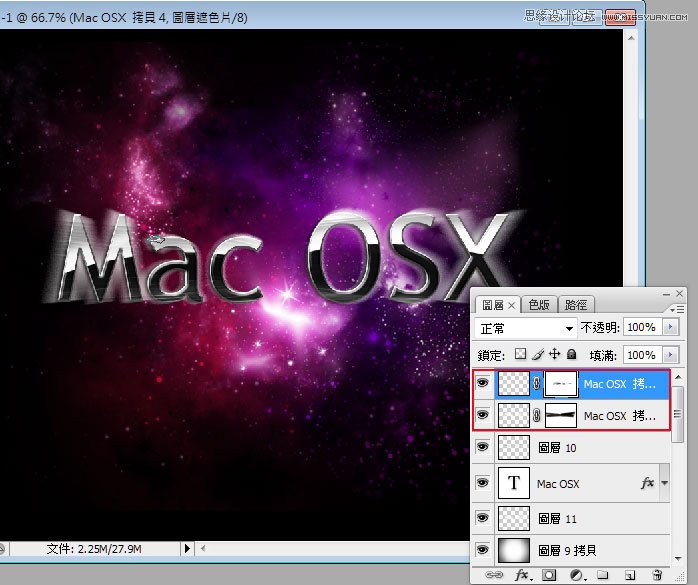Click the 圖層 10 layer thumbnail
This screenshot has height=585, width=698.
point(514,447)
